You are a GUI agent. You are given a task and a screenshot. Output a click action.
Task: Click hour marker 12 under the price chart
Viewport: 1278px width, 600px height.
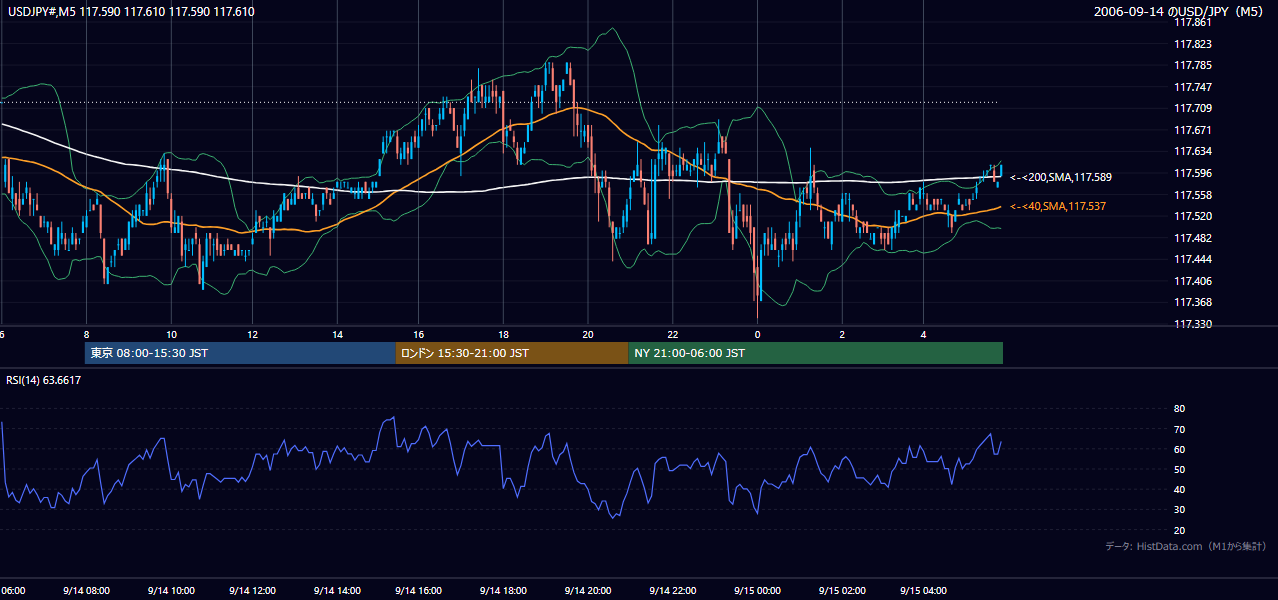pos(253,334)
